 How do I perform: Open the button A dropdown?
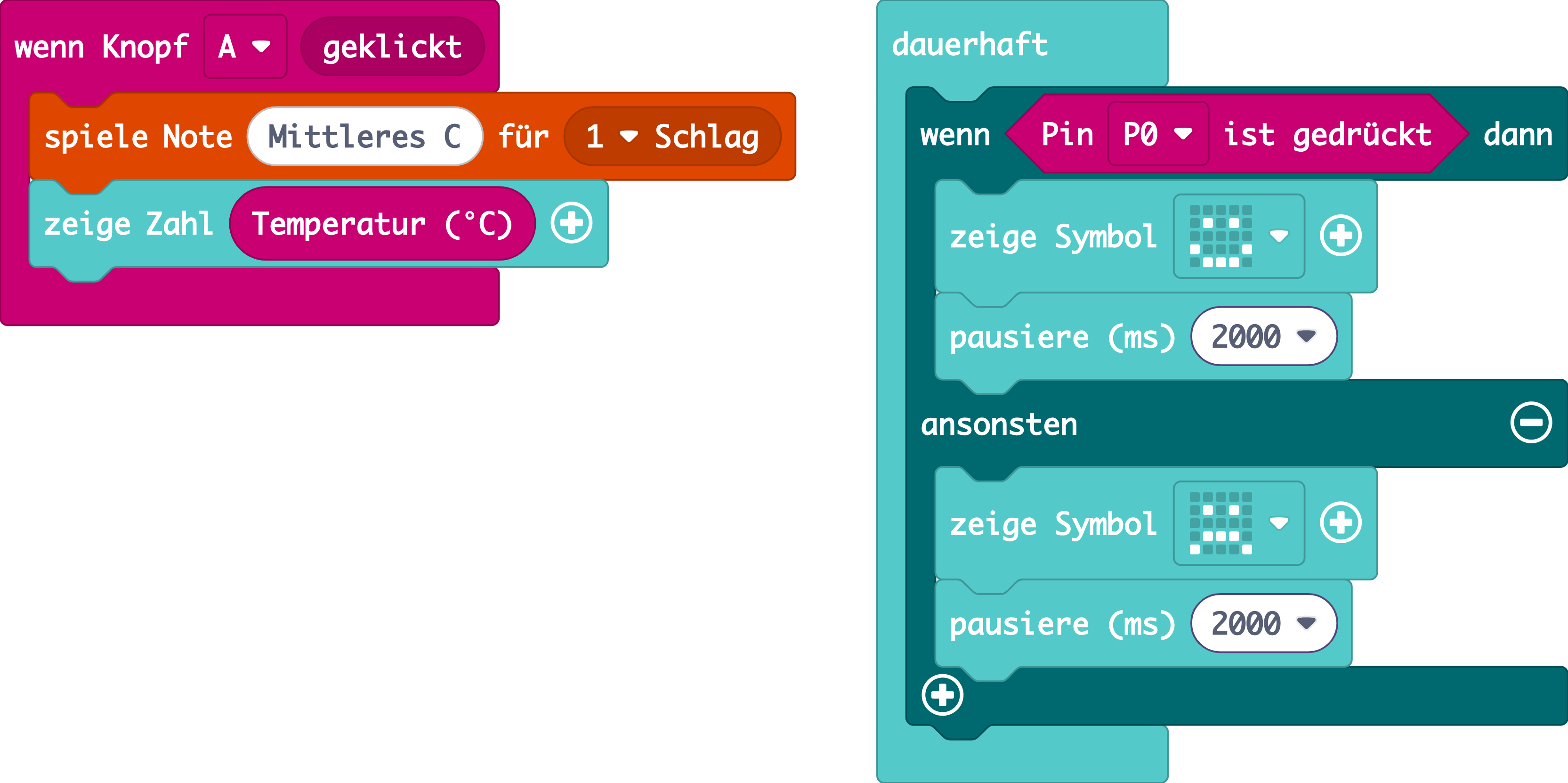click(x=245, y=47)
